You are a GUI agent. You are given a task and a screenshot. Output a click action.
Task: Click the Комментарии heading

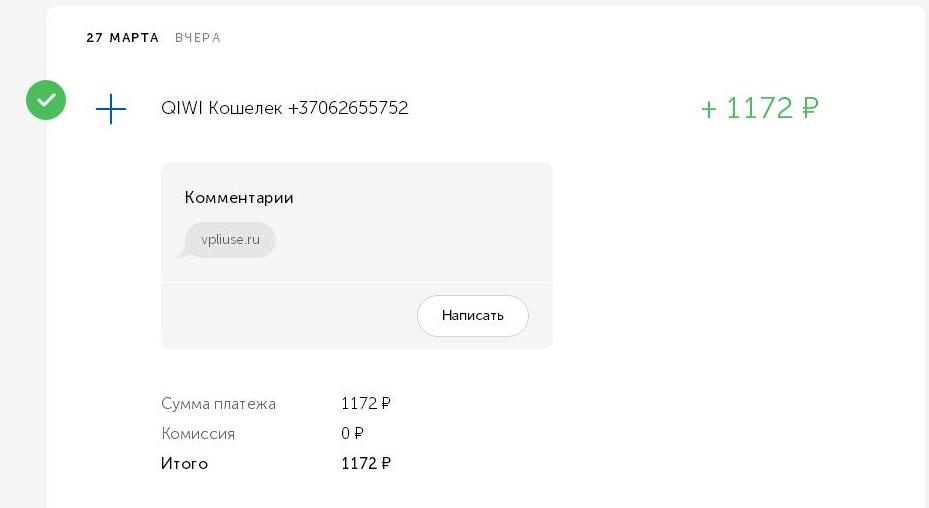click(x=239, y=197)
